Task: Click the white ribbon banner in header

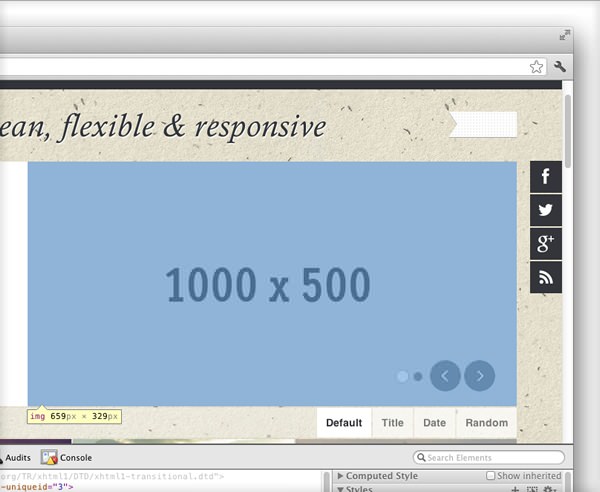Action: point(483,124)
